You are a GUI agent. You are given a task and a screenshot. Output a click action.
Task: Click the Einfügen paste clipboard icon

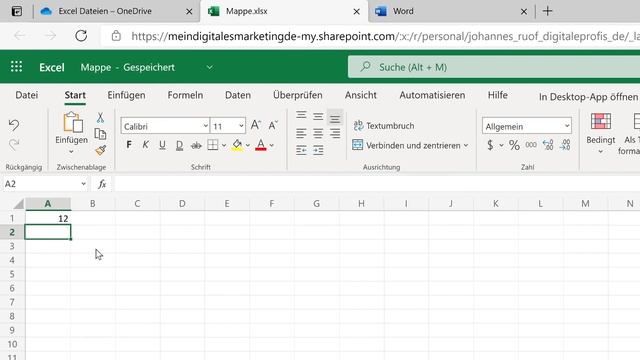pos(73,122)
